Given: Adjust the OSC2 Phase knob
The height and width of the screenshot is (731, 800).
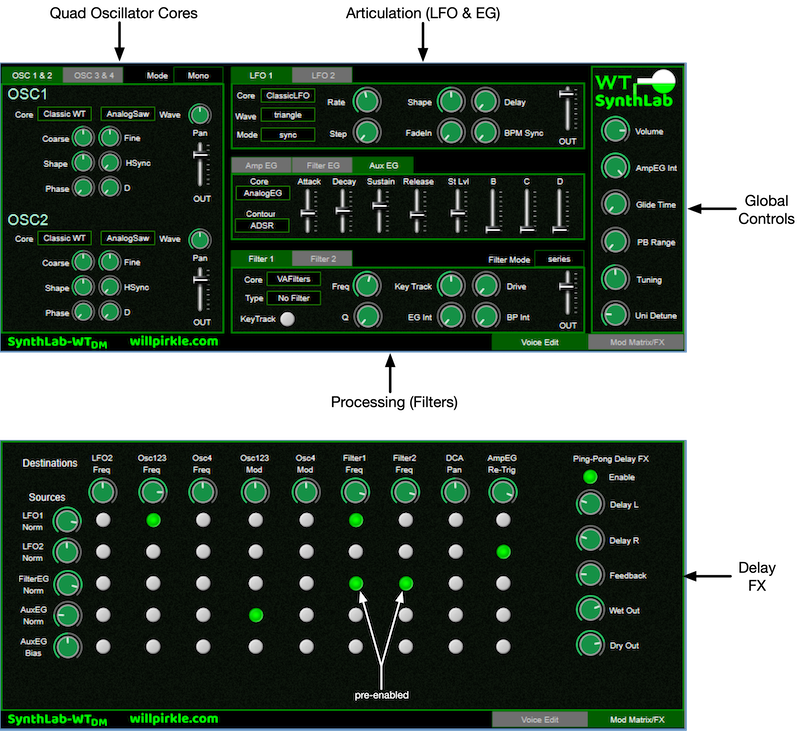Looking at the screenshot, I should pos(83,312).
